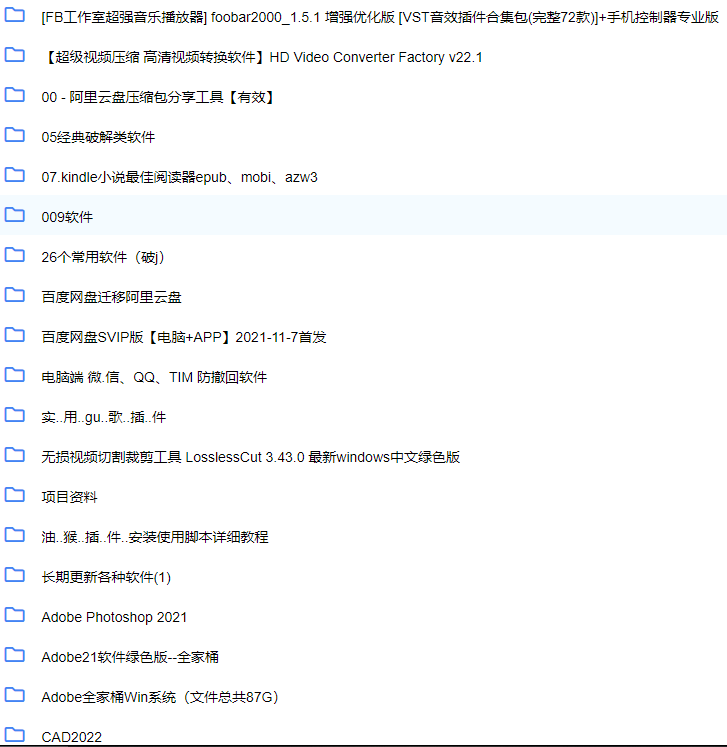Open the 05经典破解类软件 folder name
Viewport: 727px width, 747px height.
pyautogui.click(x=98, y=138)
